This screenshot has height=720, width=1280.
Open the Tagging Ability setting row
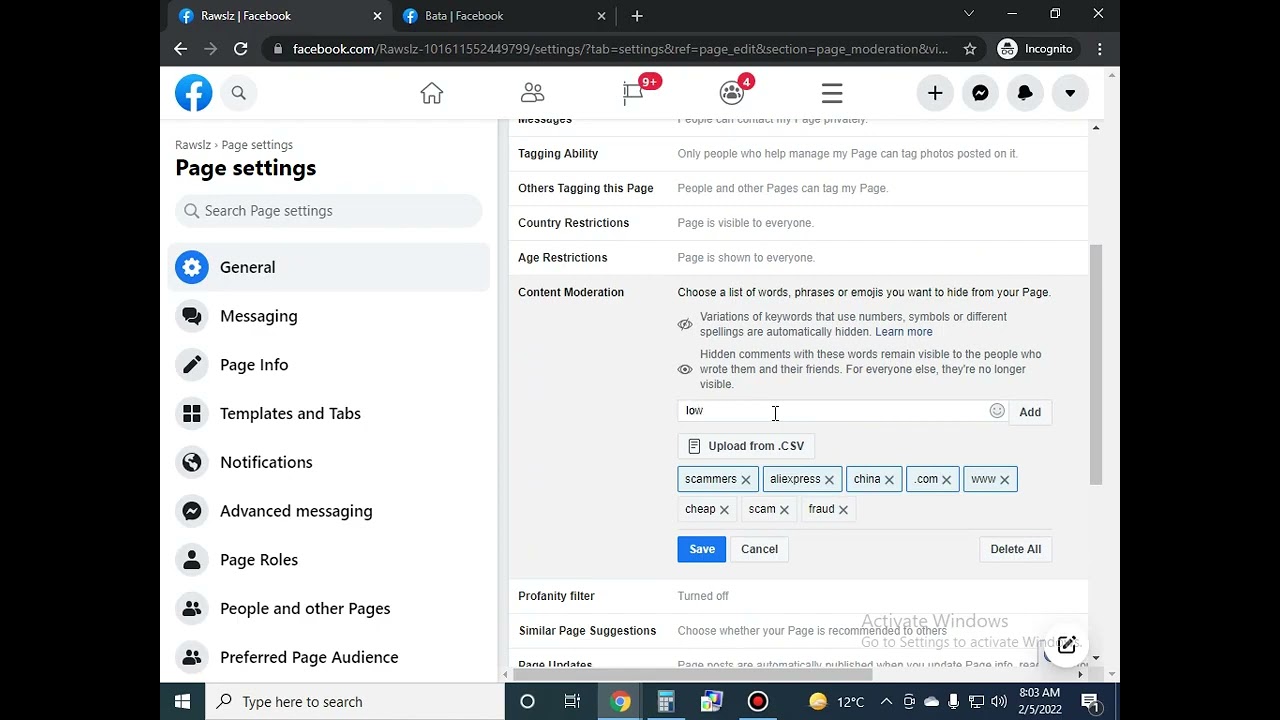coord(798,154)
